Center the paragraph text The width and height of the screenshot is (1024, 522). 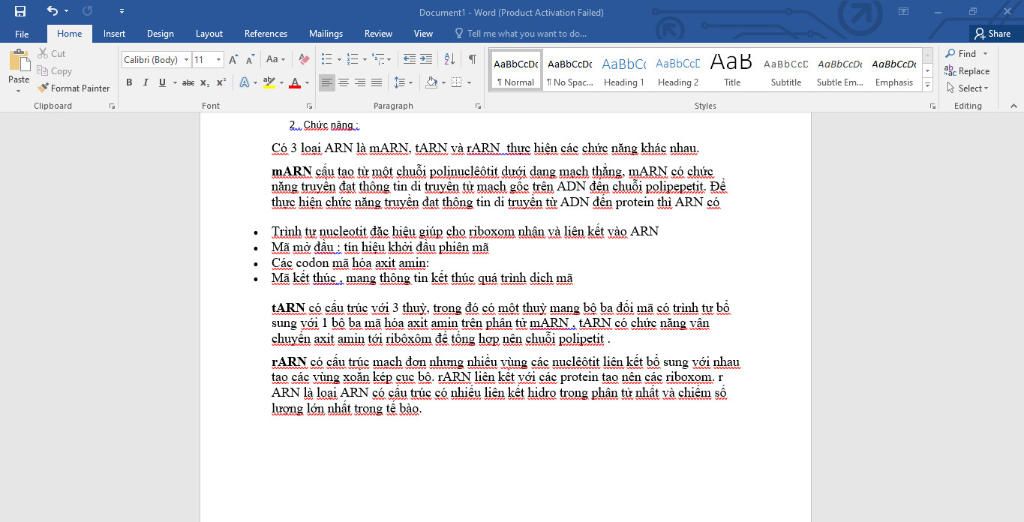[x=343, y=82]
